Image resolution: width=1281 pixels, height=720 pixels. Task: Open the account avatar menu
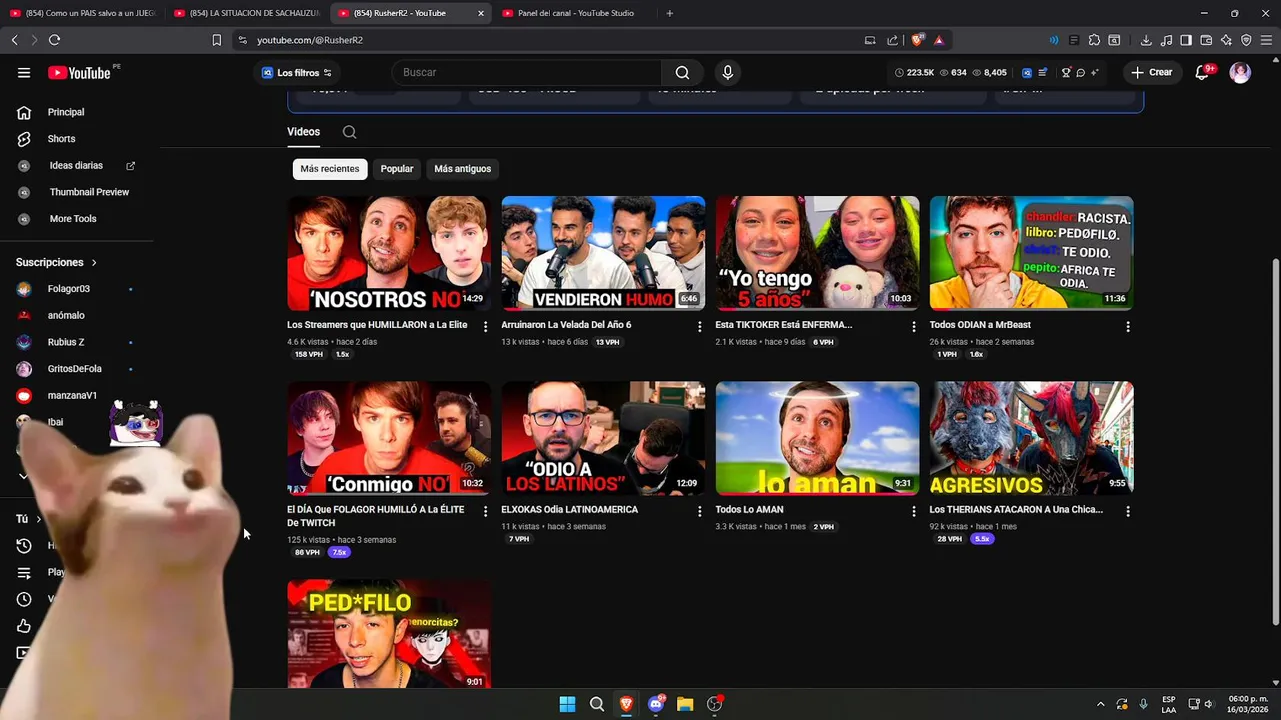[1240, 72]
